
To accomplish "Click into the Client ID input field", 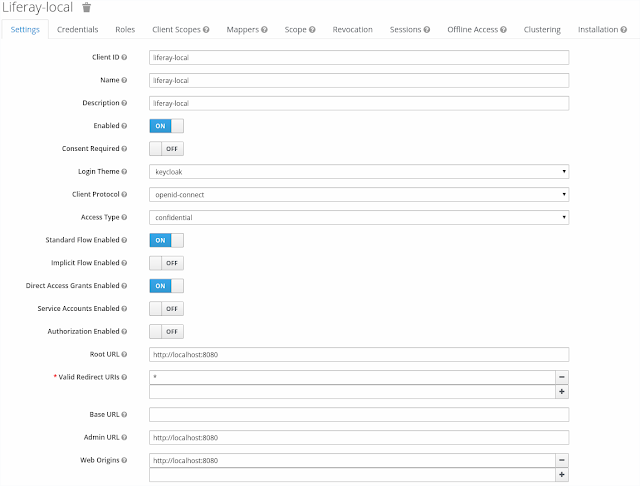I will click(359, 58).
